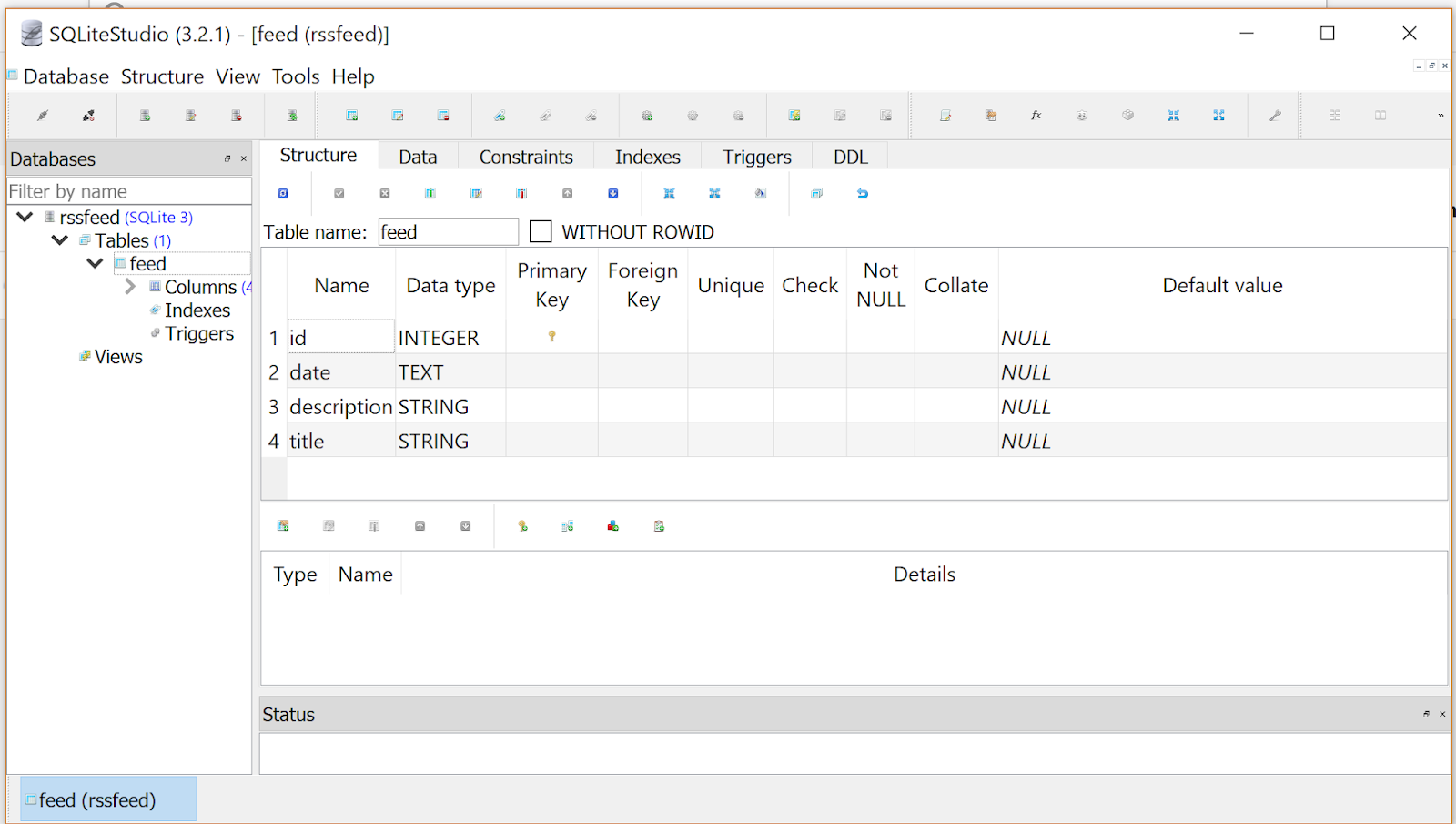Screen dimensions: 1456x824
Task: Click the Create view toolbar icon
Action: pos(794,116)
